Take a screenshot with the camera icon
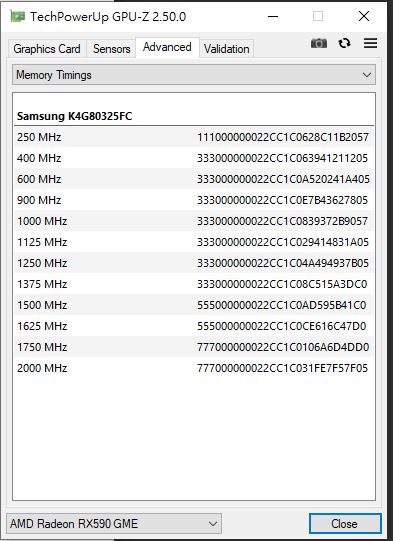Viewport: 393px width, 541px height. (318, 43)
